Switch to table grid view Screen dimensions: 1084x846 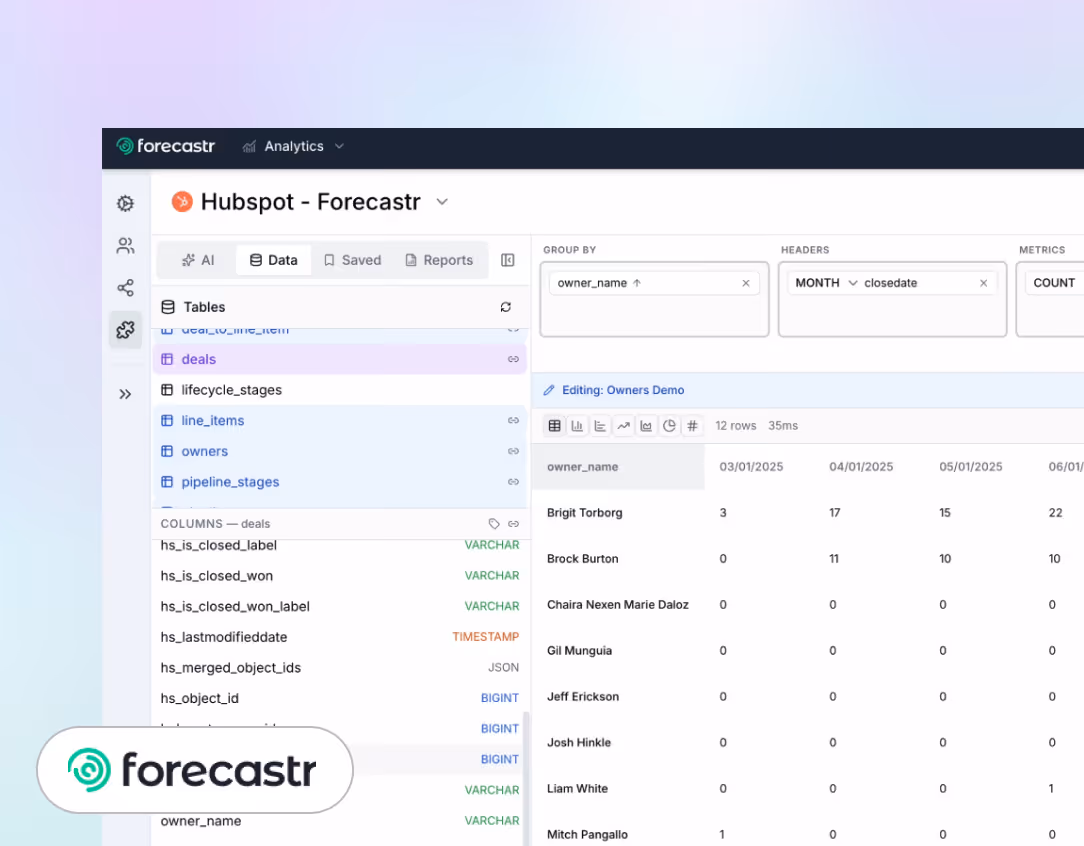(554, 426)
